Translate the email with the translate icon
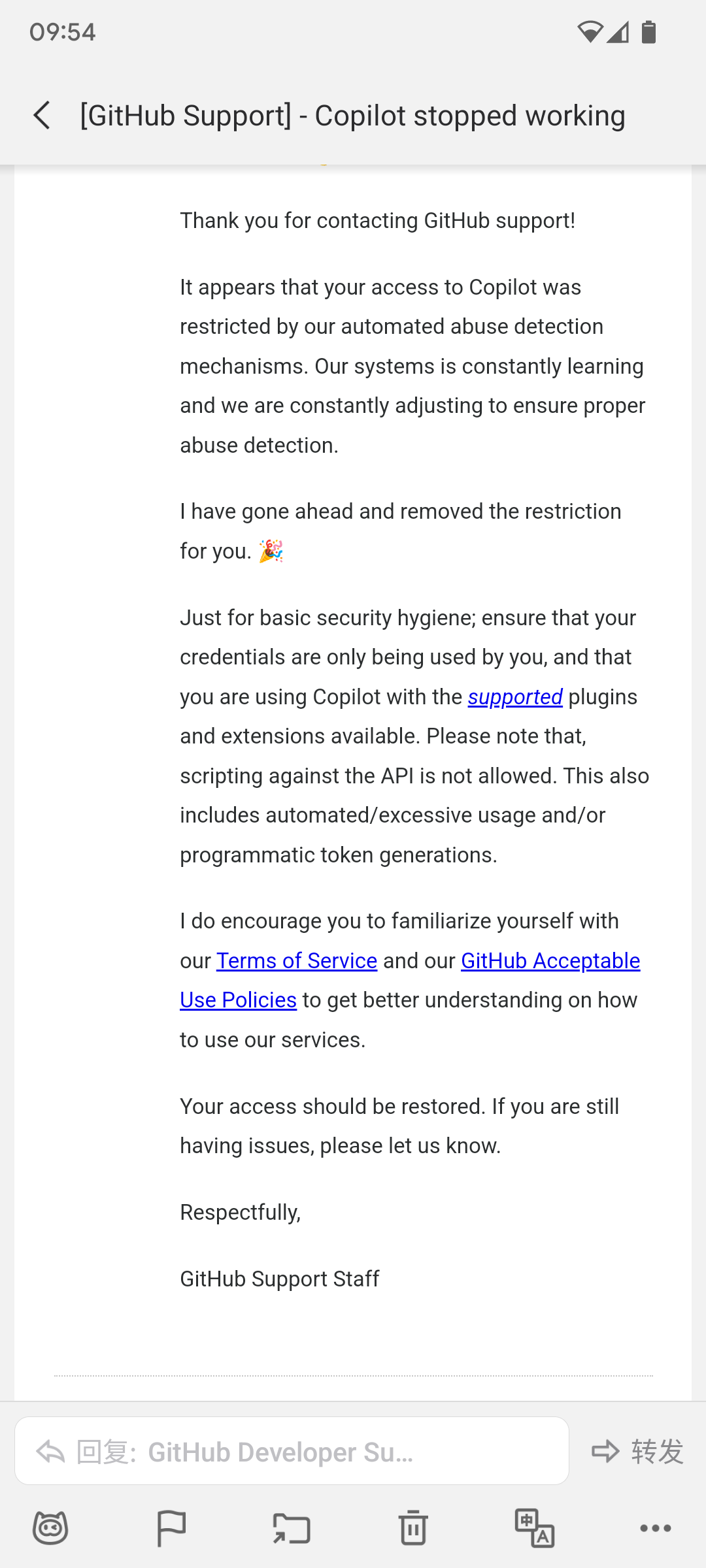This screenshot has height=1568, width=706. (535, 1528)
